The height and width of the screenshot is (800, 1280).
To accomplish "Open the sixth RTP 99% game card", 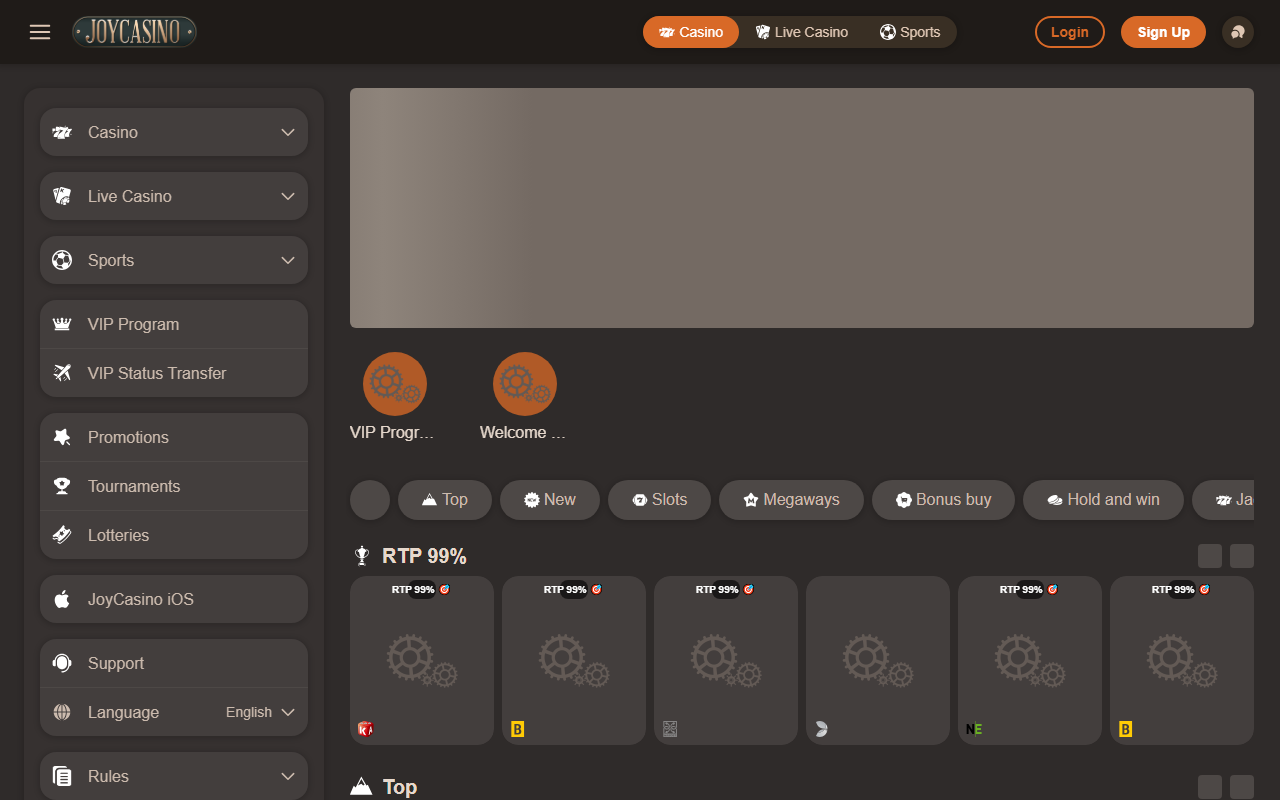I will pos(1182,660).
